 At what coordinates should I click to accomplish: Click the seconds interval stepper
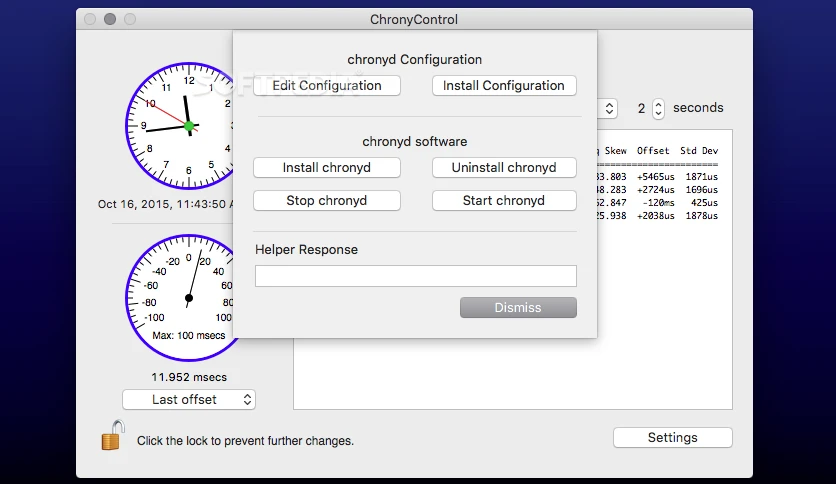pyautogui.click(x=658, y=109)
